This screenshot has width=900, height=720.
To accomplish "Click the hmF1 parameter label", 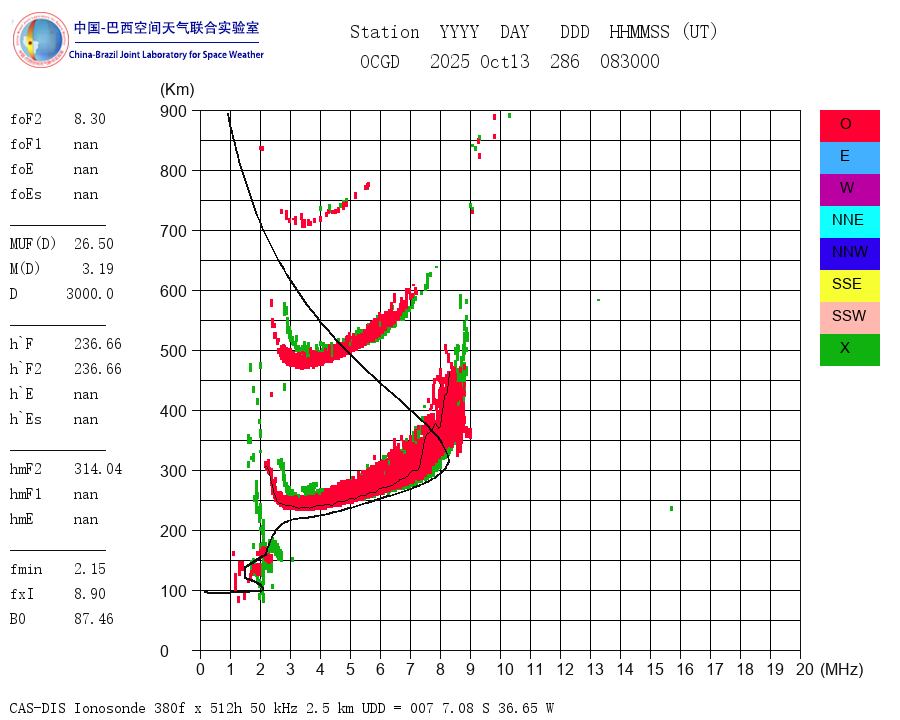I will pos(26,494).
